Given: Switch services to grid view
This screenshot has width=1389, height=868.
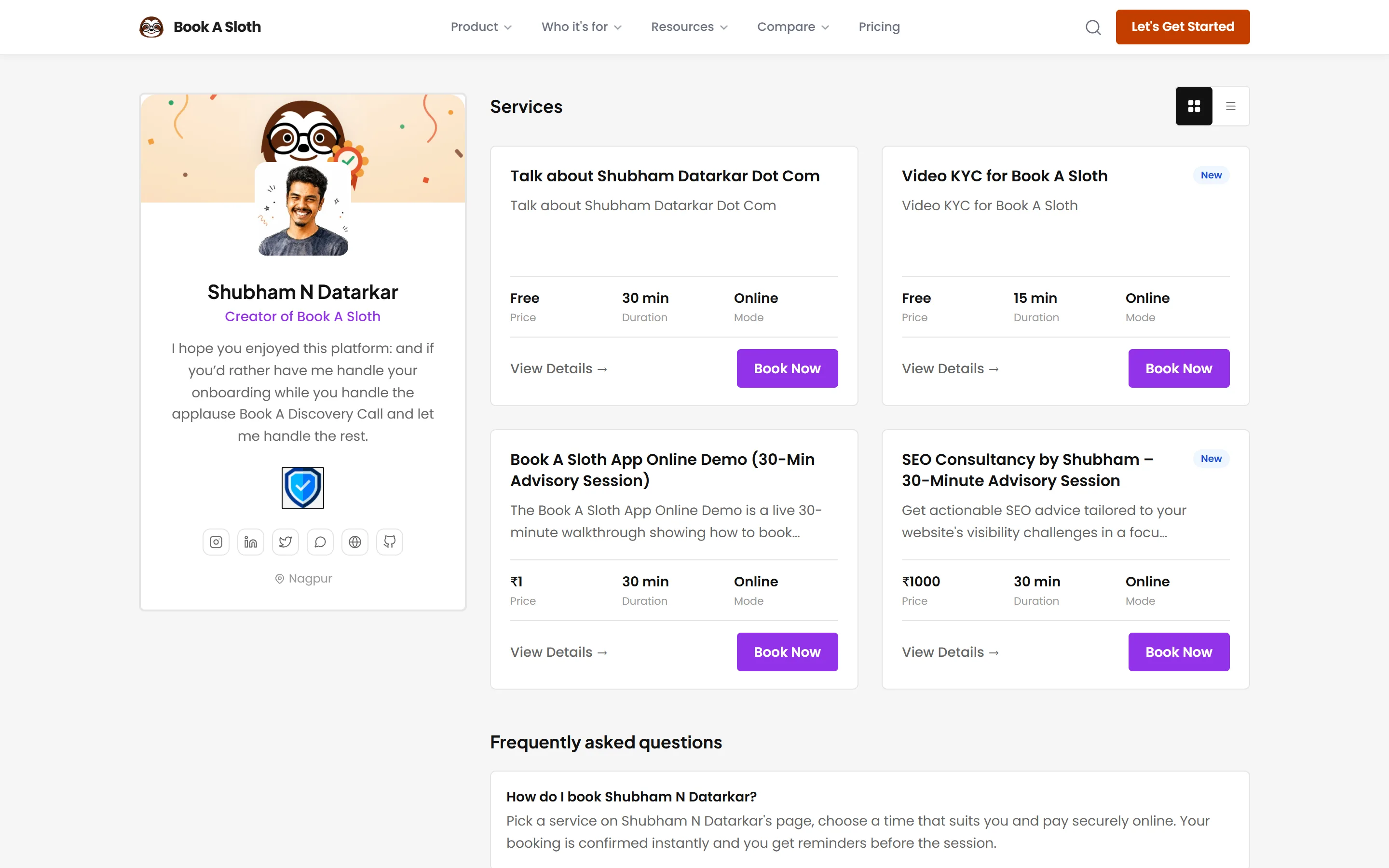Looking at the screenshot, I should tap(1194, 106).
